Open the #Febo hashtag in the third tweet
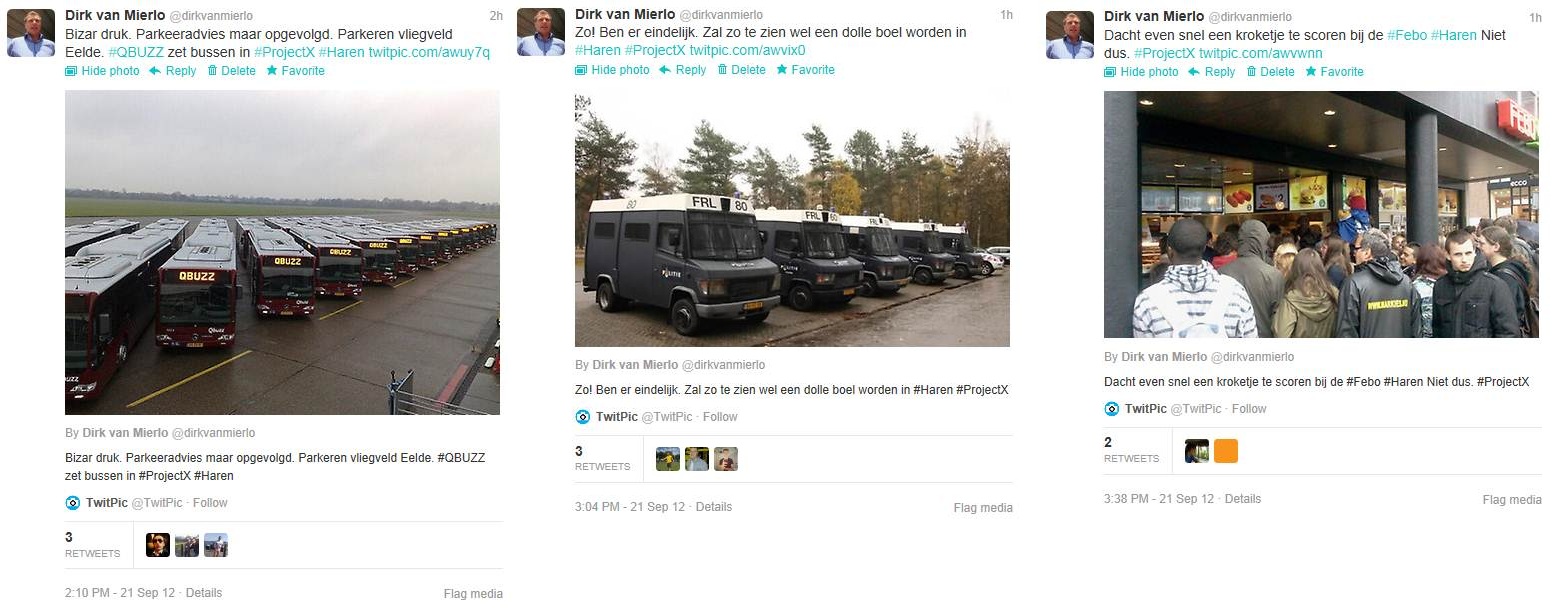Screen dimensions: 1560x612 [x=1406, y=35]
